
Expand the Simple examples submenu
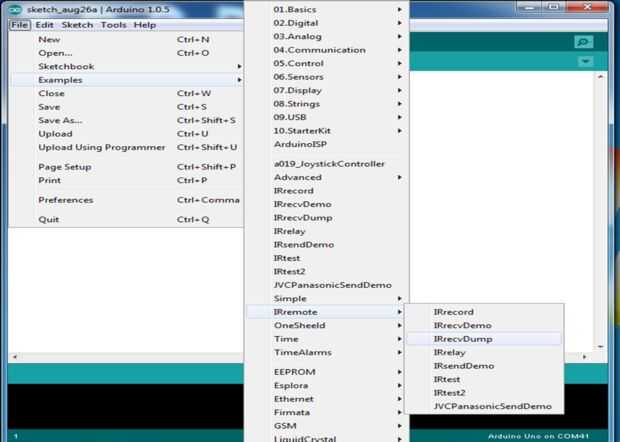click(327, 298)
